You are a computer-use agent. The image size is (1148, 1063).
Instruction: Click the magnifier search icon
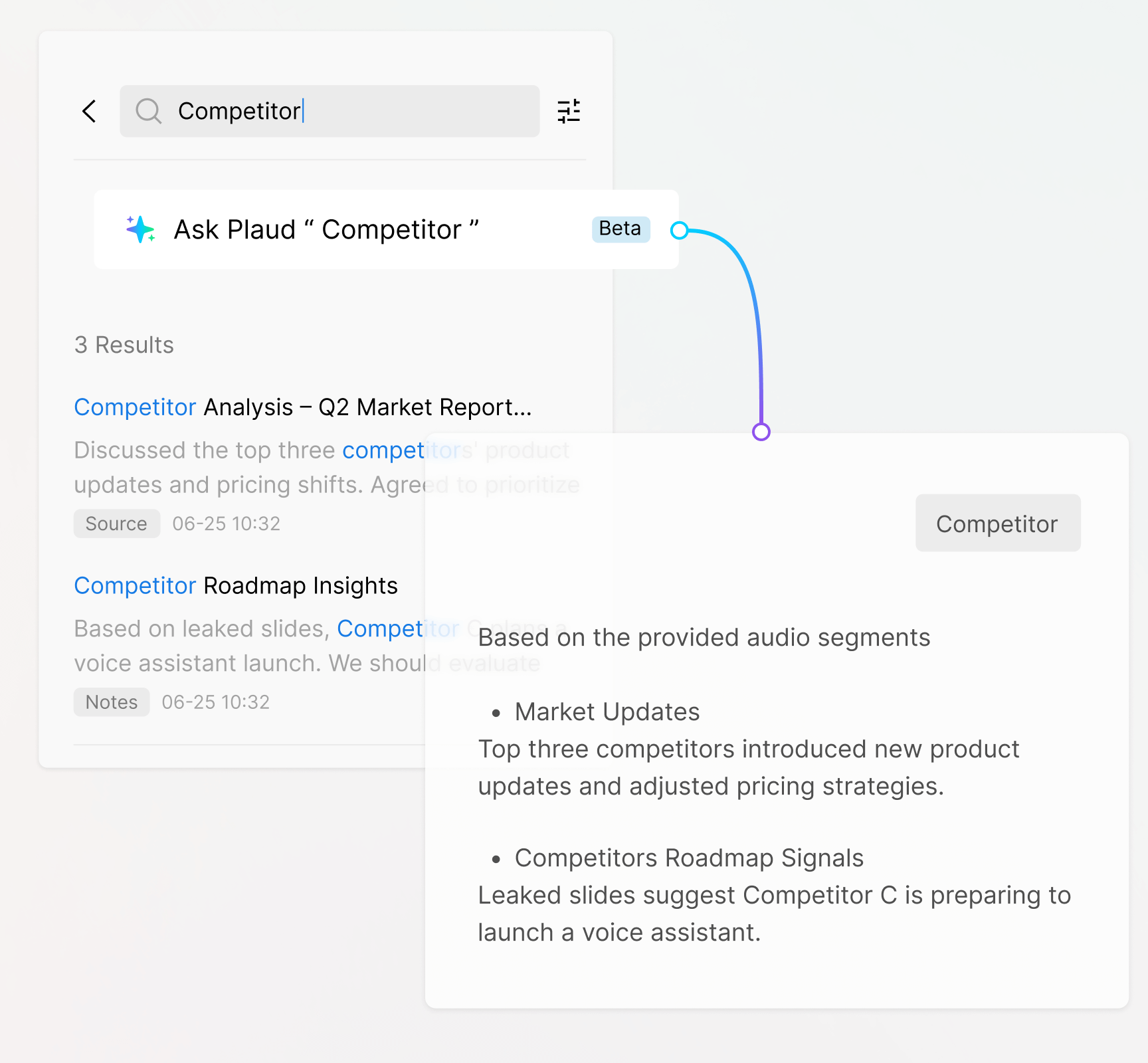(148, 111)
